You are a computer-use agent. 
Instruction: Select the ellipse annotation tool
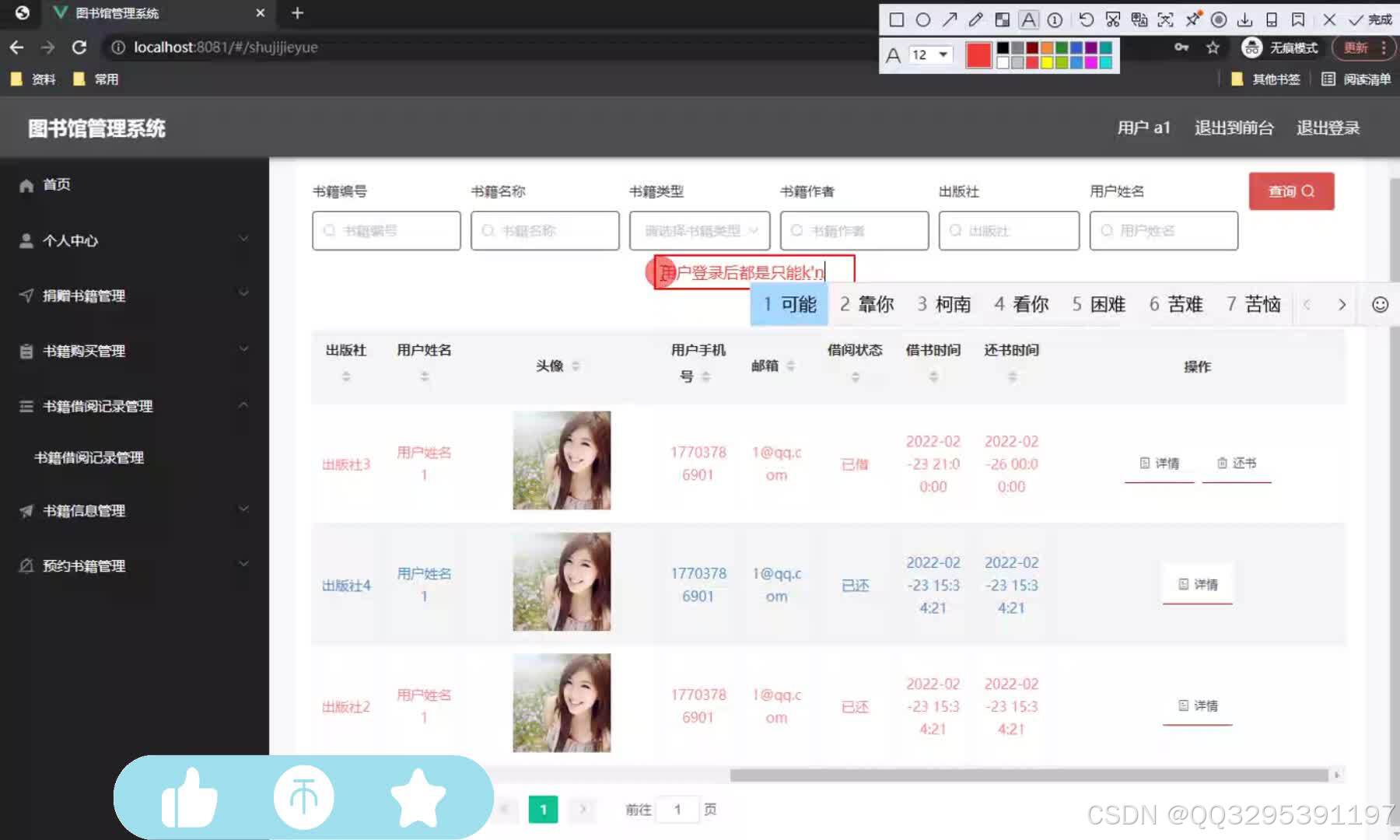tap(923, 19)
